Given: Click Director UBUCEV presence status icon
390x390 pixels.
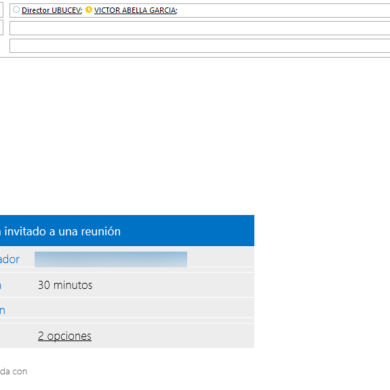Looking at the screenshot, I should tap(16, 10).
